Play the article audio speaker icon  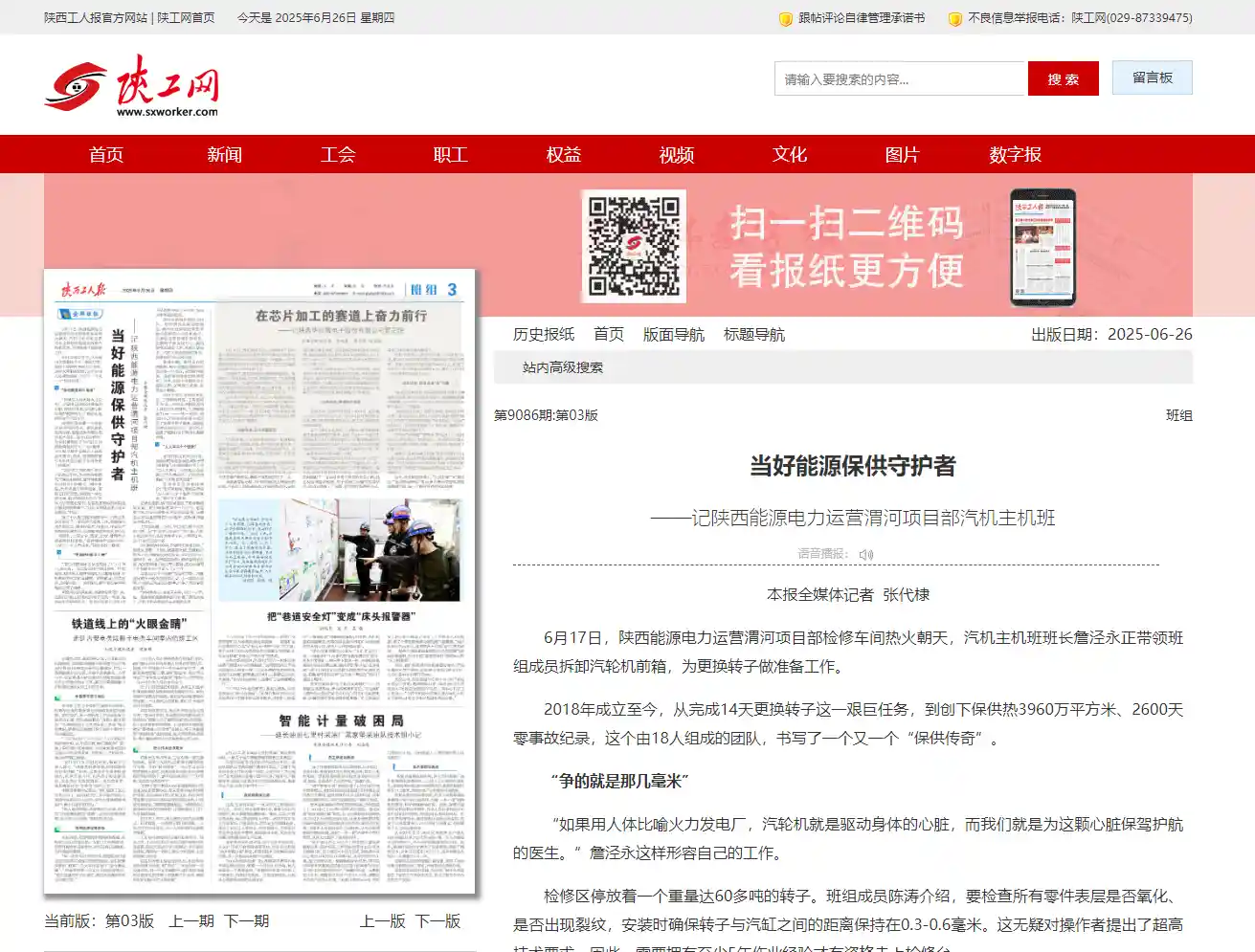866,554
